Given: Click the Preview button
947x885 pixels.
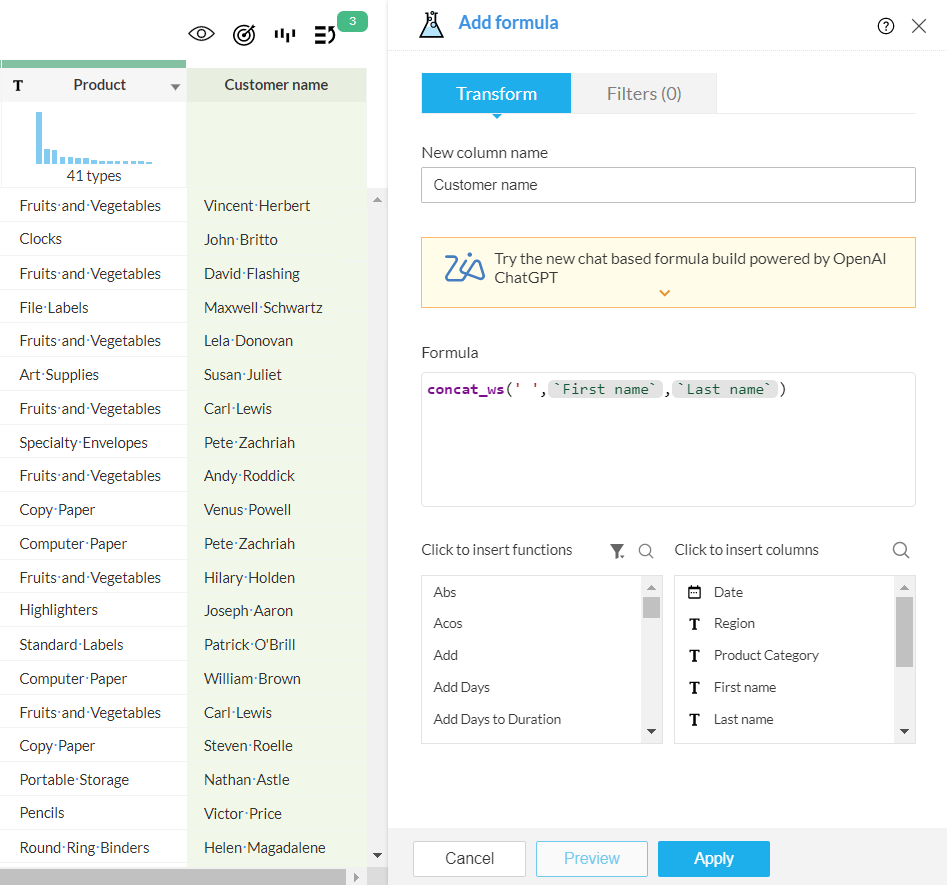Looking at the screenshot, I should coord(591,858).
